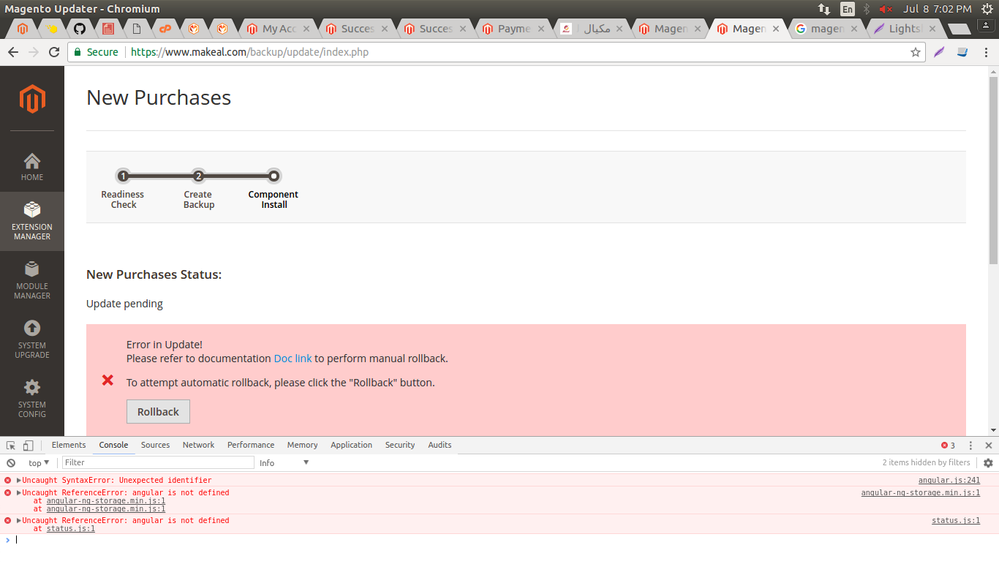
Task: Open System Upgrade in sidebar
Action: [x=32, y=340]
